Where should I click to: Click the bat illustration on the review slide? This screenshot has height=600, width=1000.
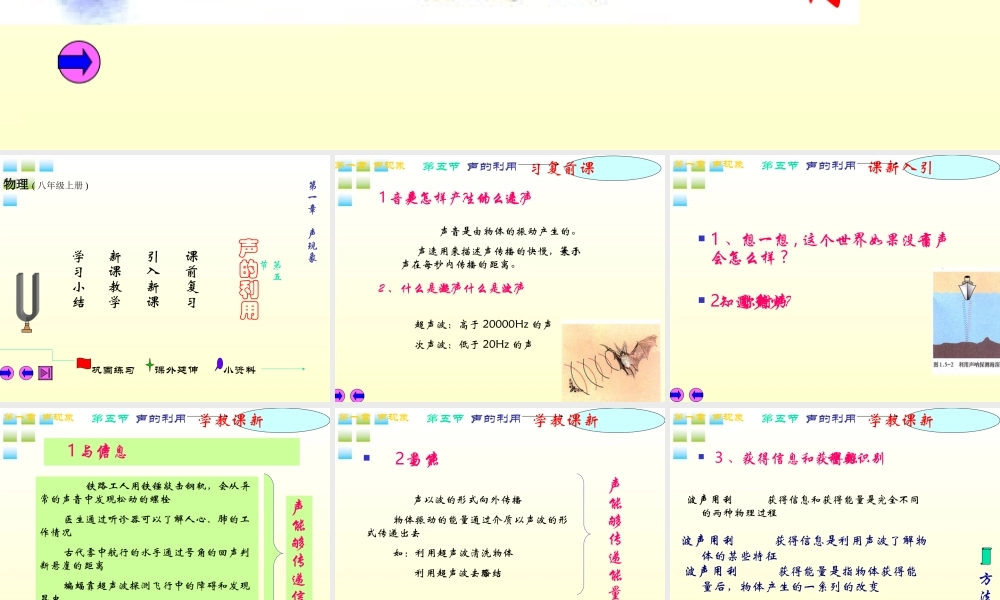(611, 362)
